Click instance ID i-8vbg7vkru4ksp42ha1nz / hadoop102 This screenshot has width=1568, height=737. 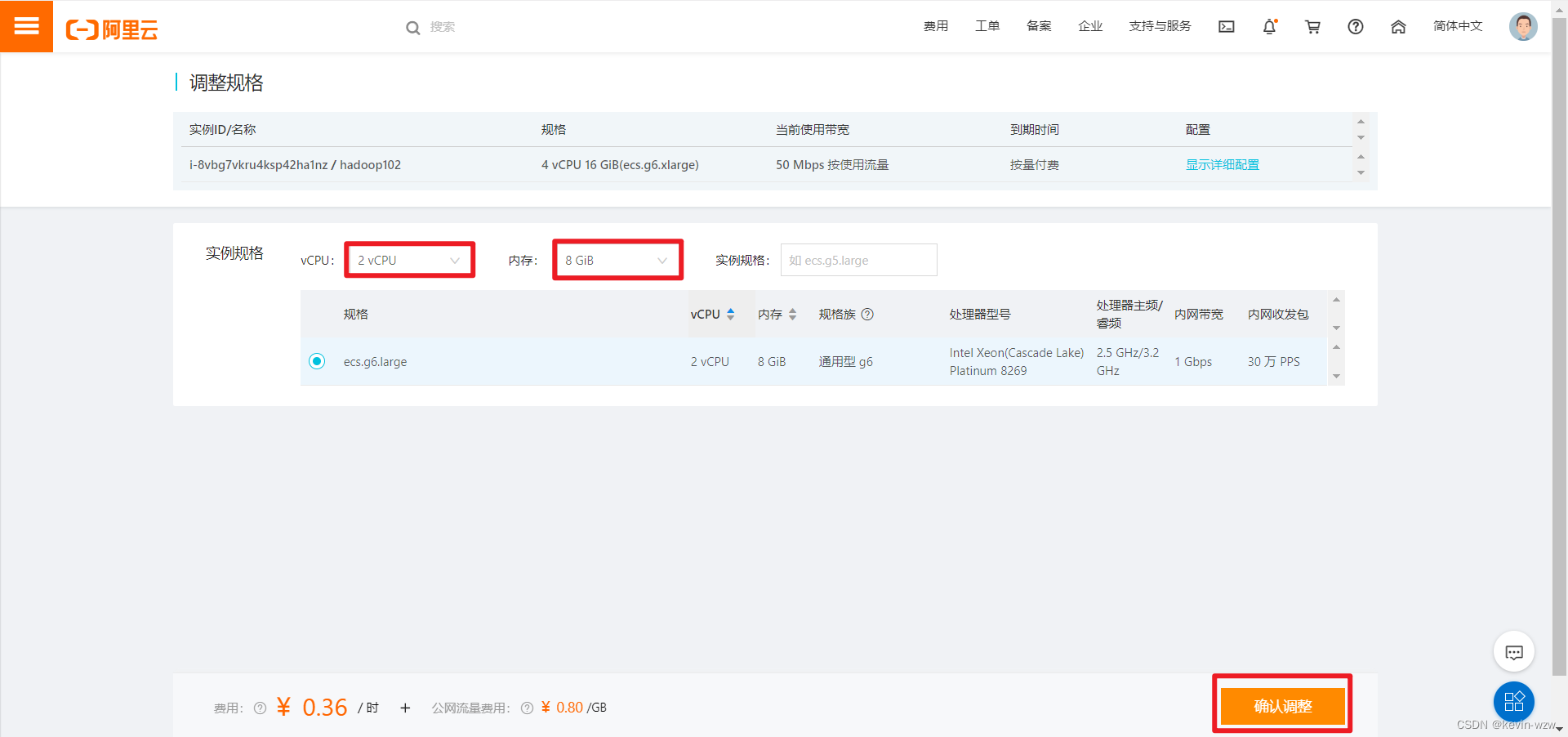tap(295, 165)
